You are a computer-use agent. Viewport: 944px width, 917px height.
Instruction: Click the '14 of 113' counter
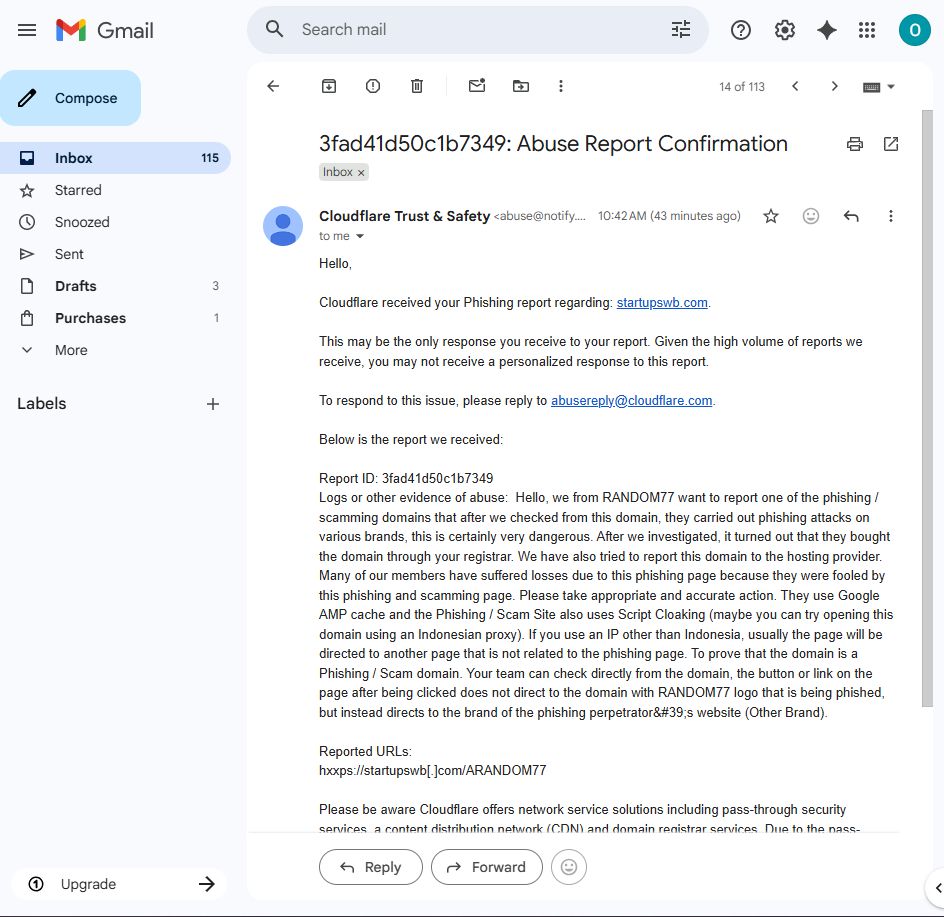pos(742,87)
